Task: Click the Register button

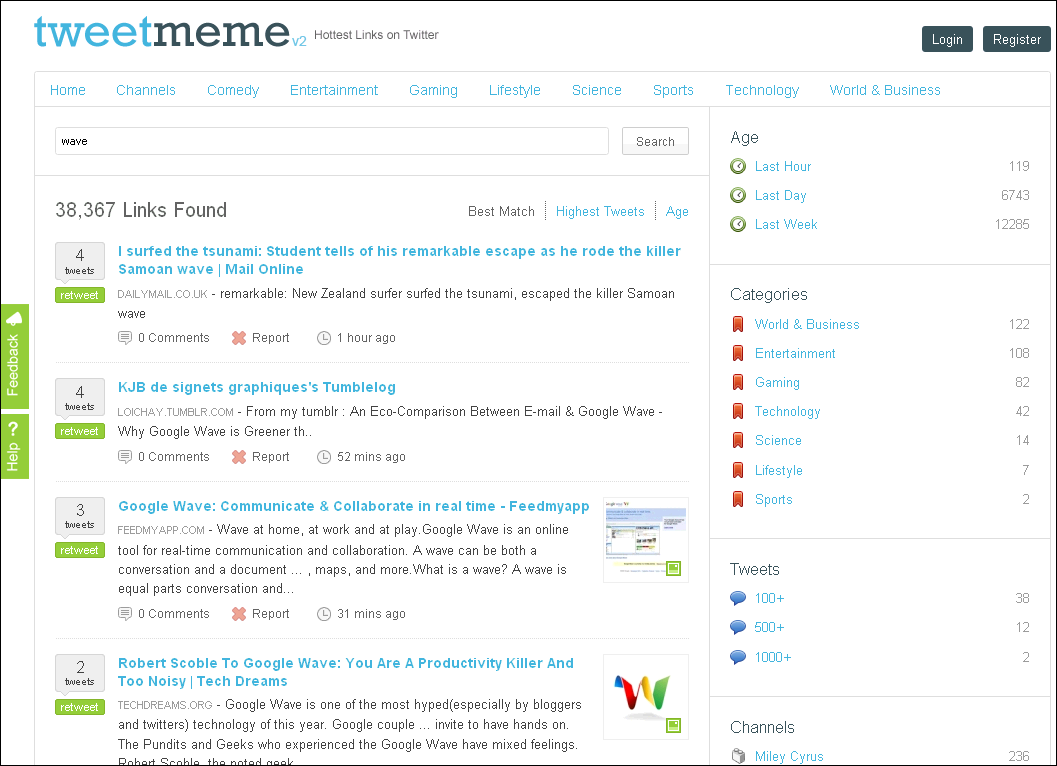Action: coord(1017,39)
